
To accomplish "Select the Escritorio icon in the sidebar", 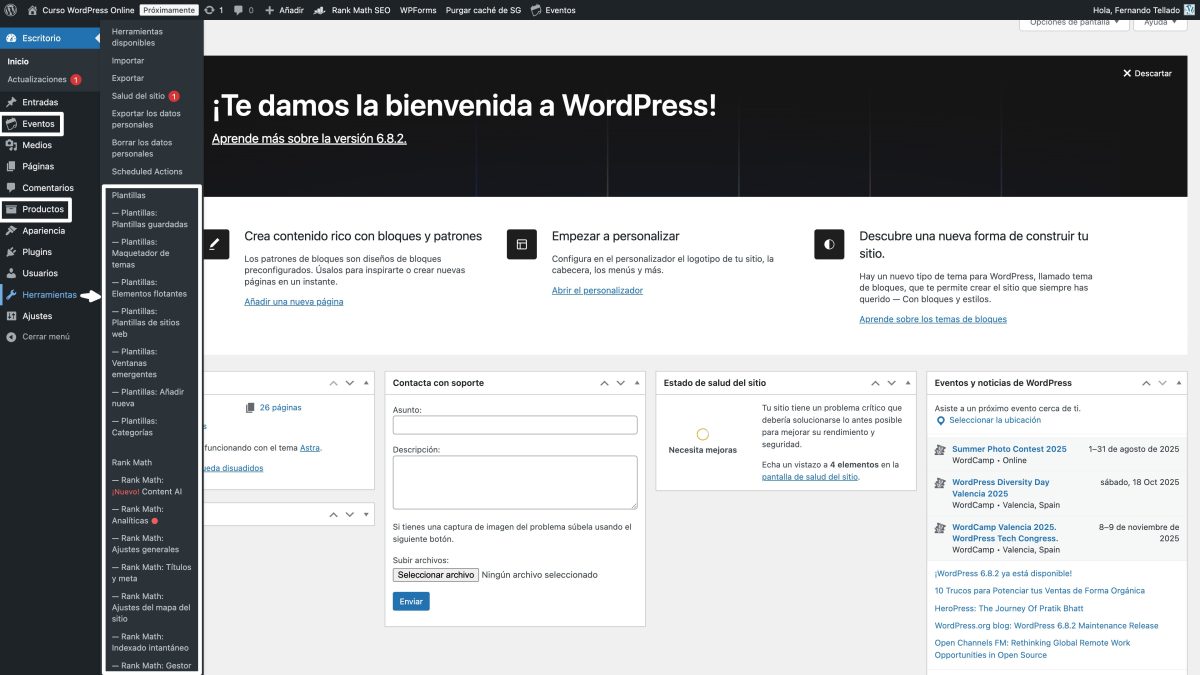I will [12, 37].
